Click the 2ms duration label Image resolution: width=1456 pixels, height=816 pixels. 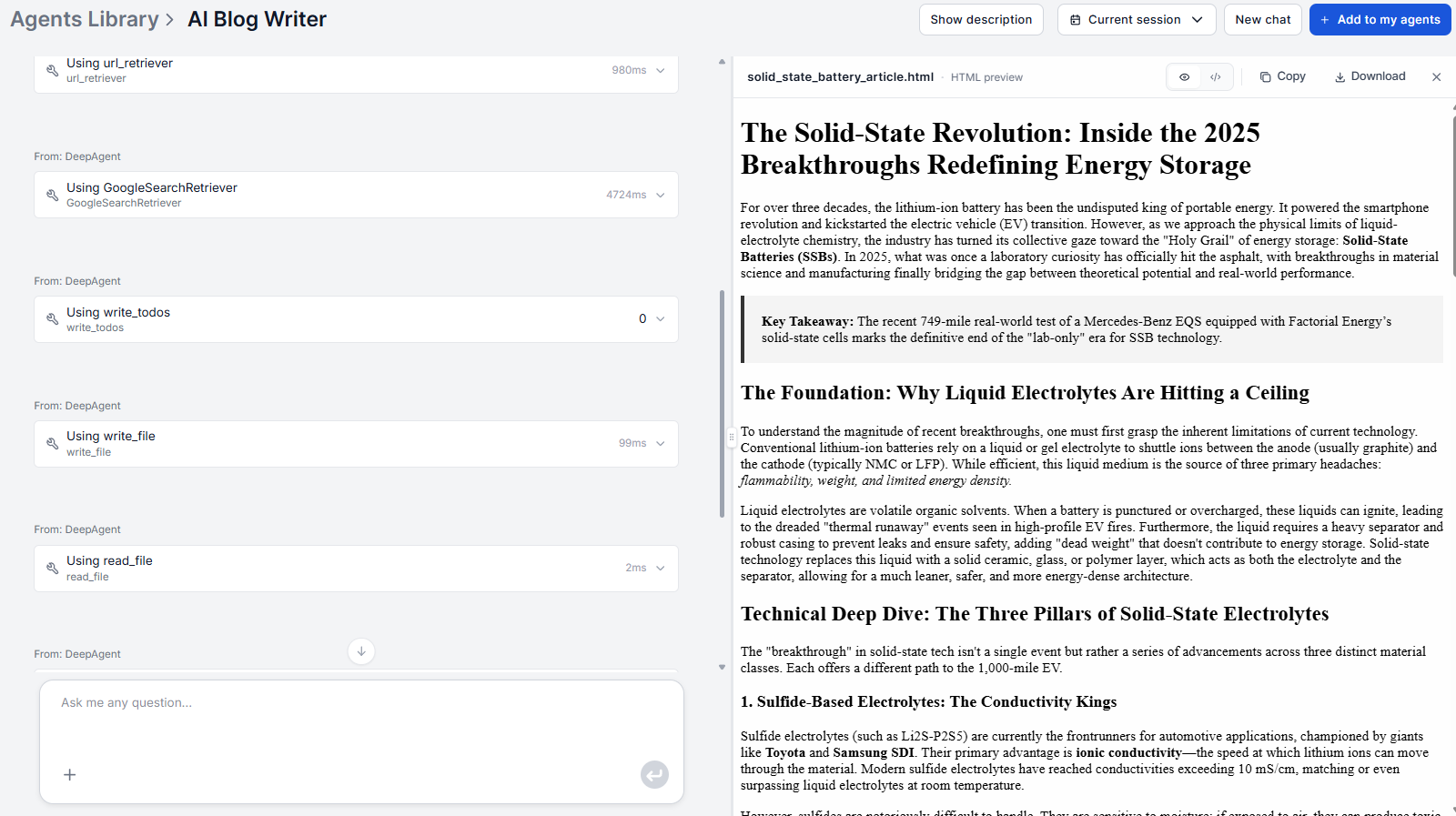coord(636,569)
